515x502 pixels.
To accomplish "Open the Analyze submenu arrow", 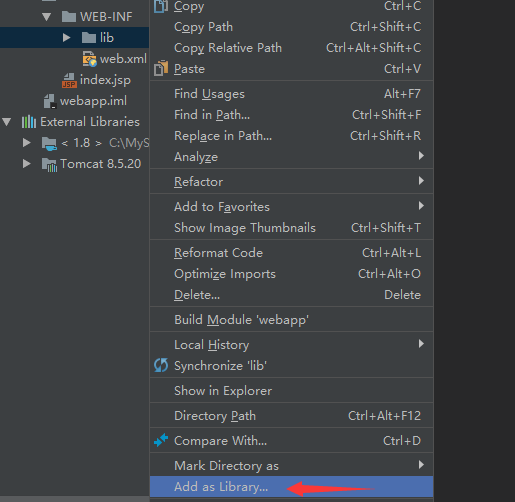I will pos(421,156).
